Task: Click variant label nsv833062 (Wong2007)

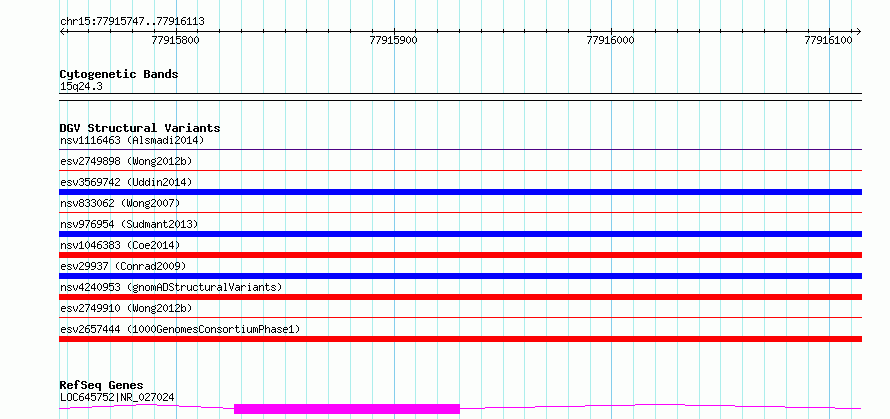Action: [120, 203]
